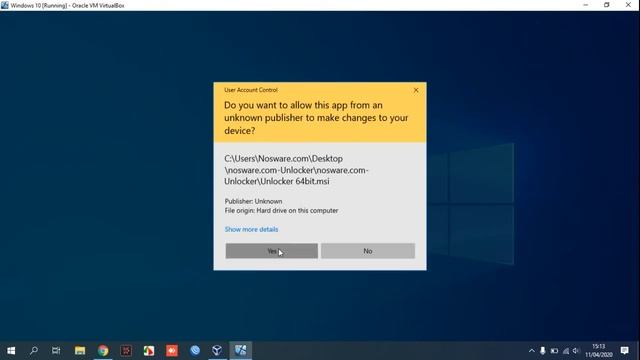The width and height of the screenshot is (640, 360).
Task: Click the microphone tray icon
Action: tap(542, 351)
